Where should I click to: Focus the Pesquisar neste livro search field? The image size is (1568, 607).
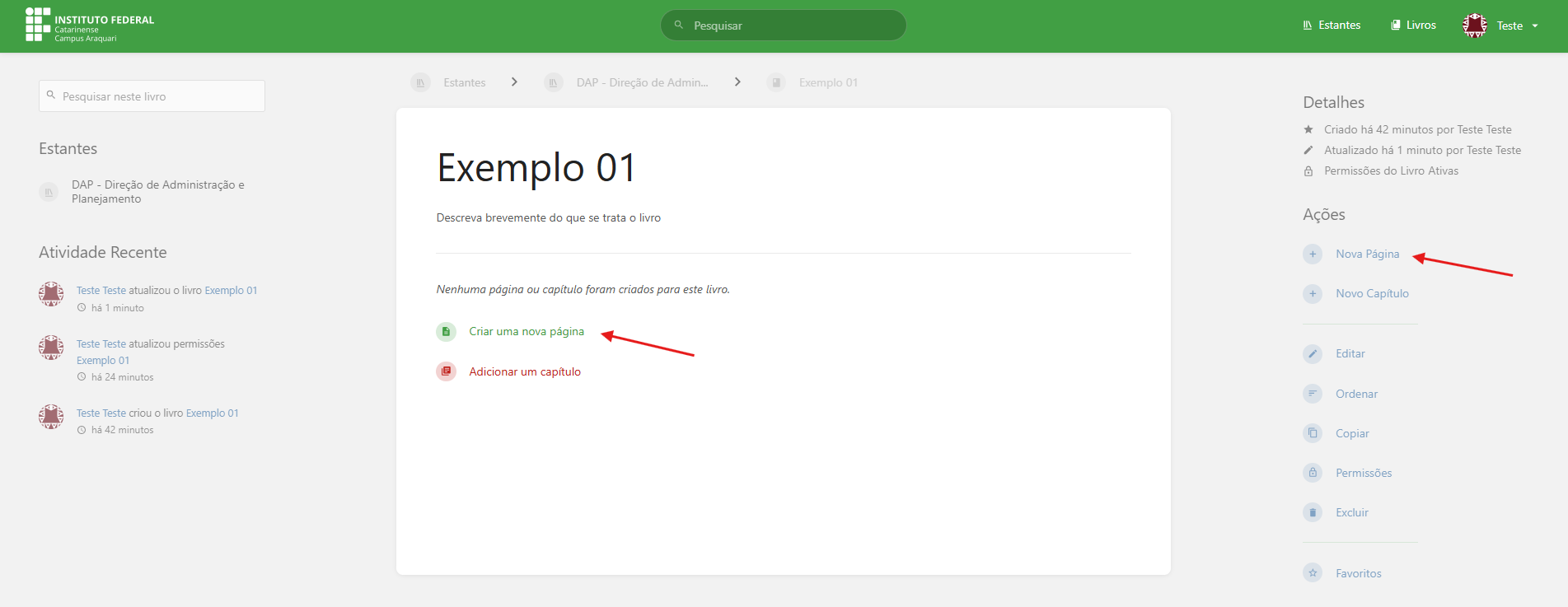152,96
